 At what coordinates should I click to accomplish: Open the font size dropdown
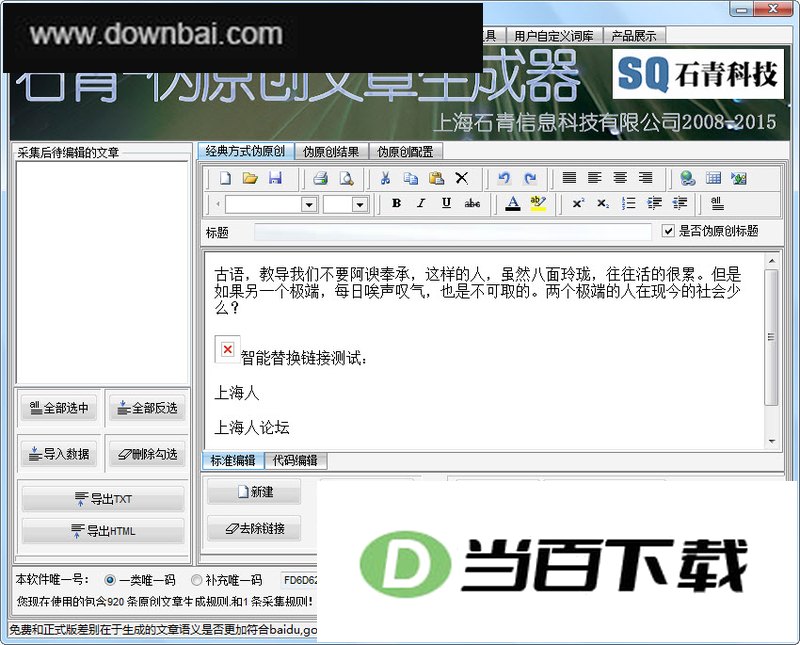pos(360,205)
